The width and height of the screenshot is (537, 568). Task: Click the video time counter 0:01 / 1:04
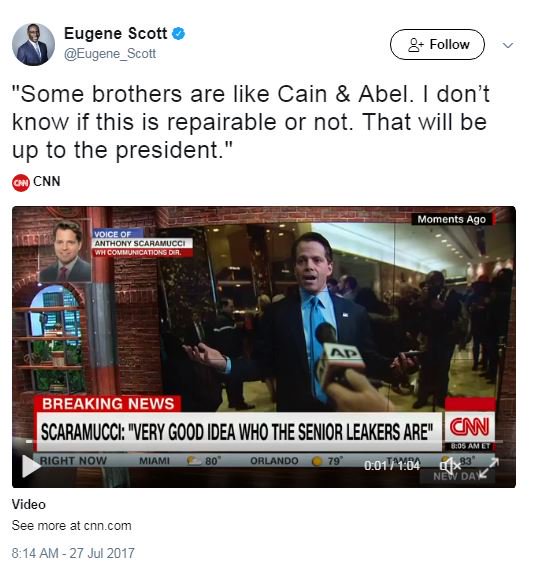391,465
